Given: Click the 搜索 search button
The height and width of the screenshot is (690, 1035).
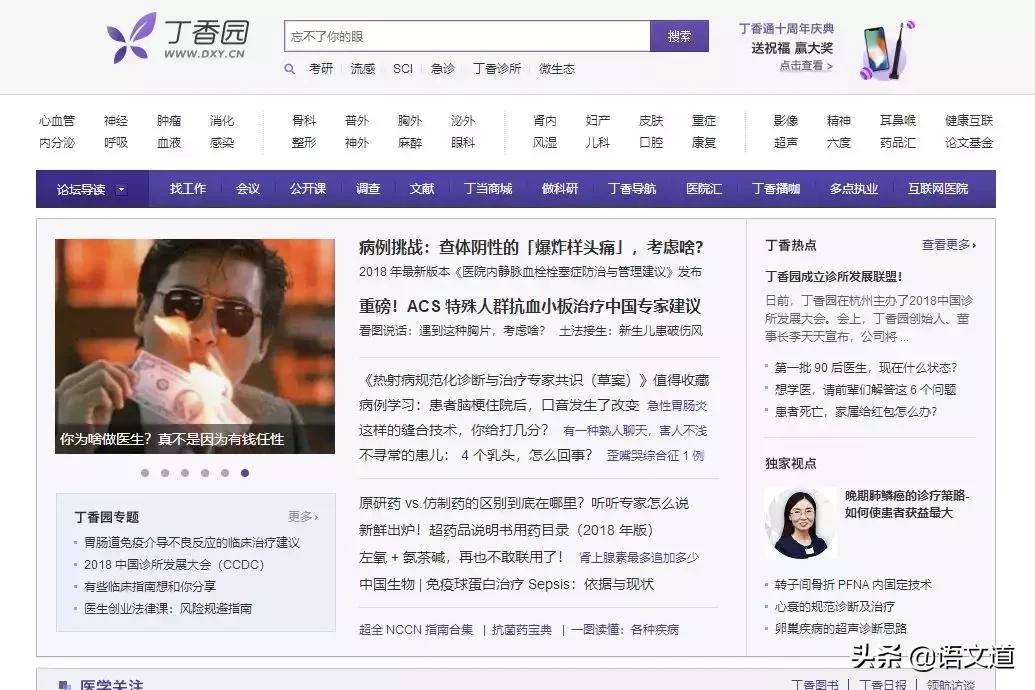Looking at the screenshot, I should coord(679,34).
